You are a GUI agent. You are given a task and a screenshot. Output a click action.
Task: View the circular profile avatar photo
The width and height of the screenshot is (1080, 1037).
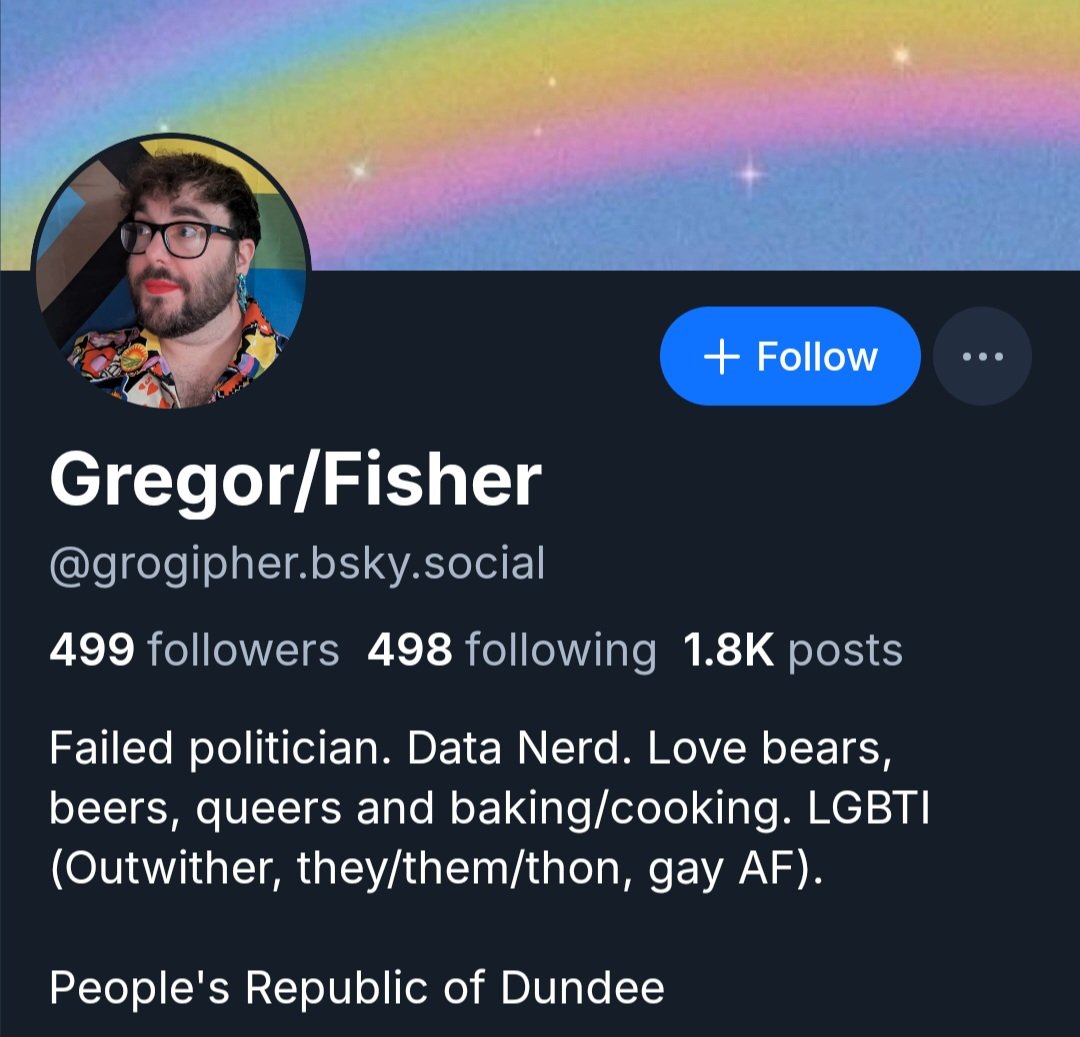171,271
